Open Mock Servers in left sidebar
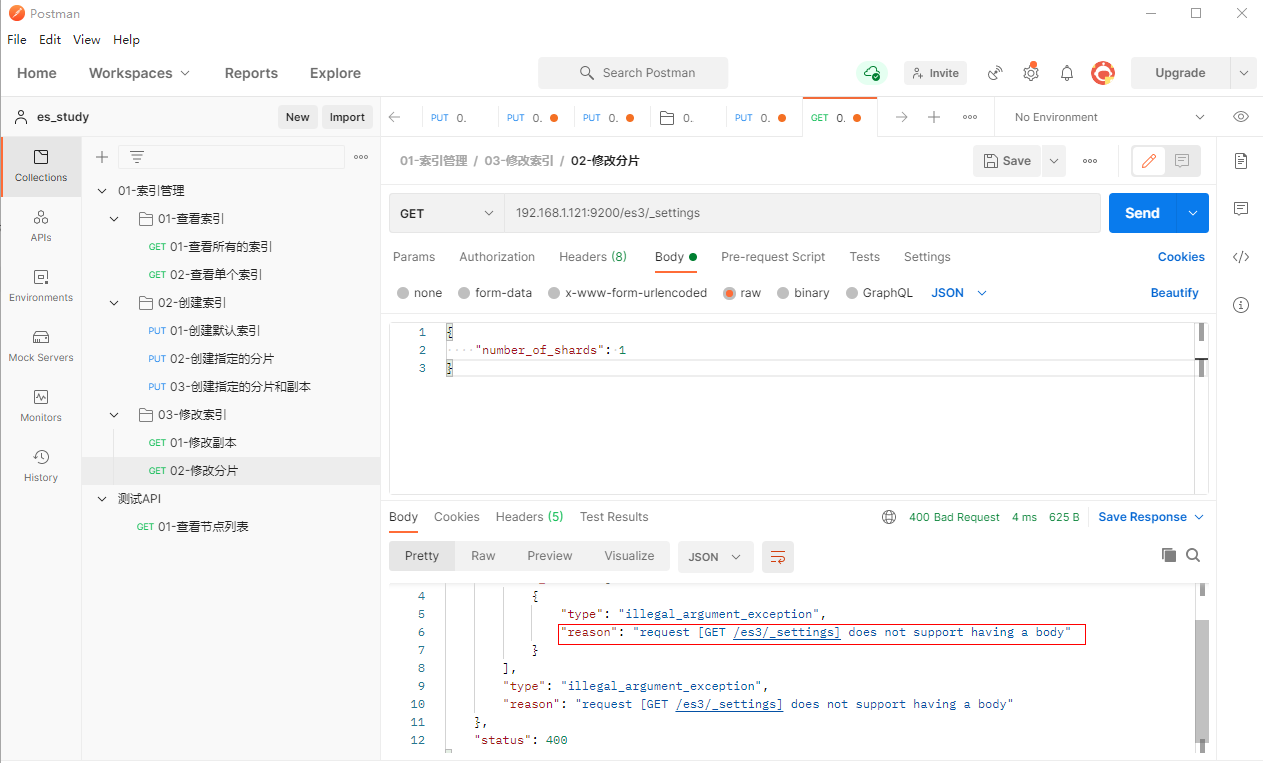Screen dimensions: 1263x763 pyautogui.click(x=41, y=345)
